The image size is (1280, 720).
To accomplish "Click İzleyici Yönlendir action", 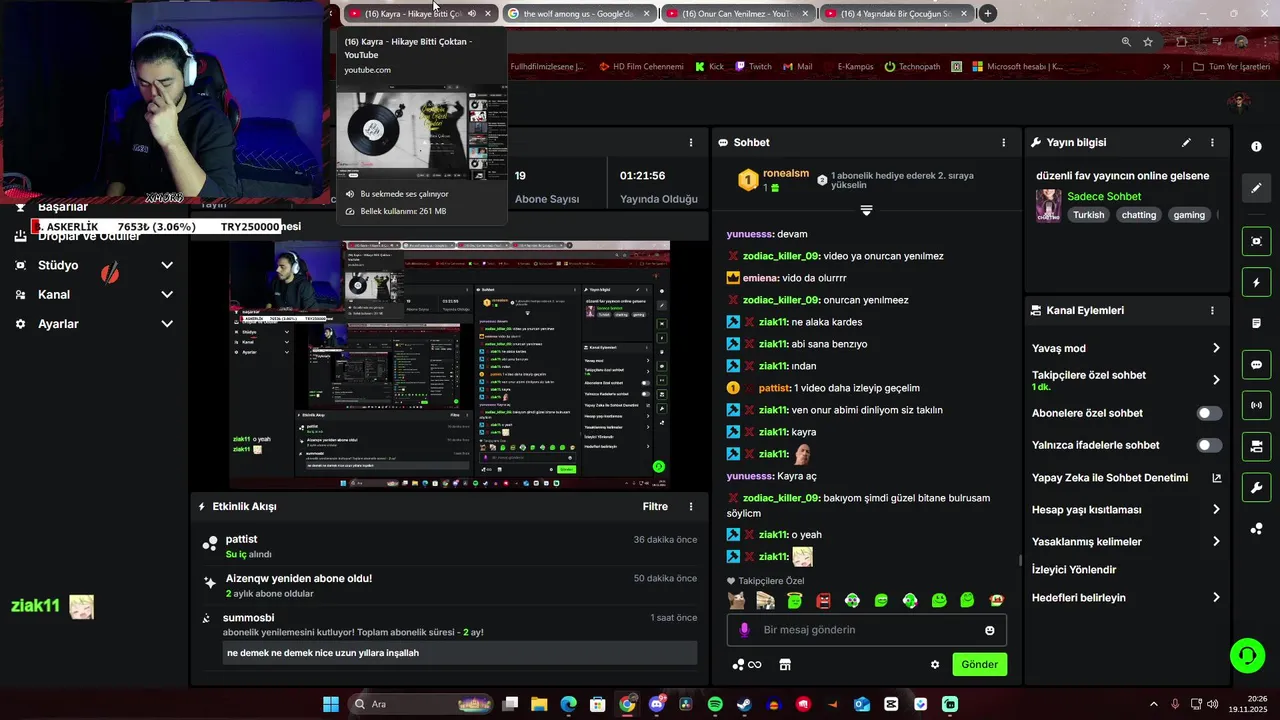I will [1074, 570].
